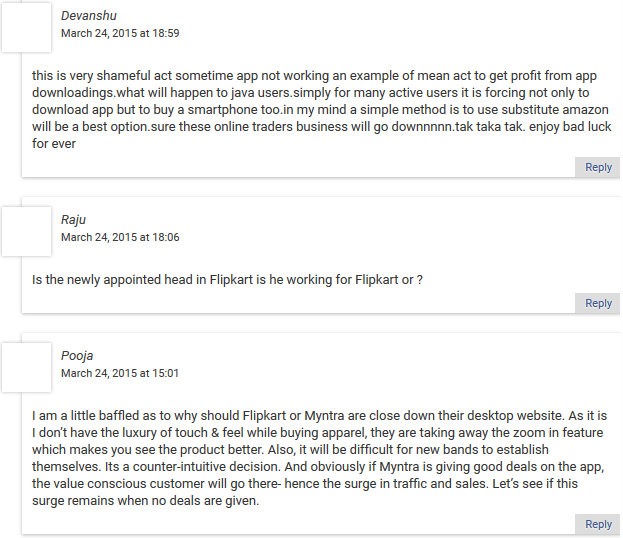Click the 18:06 timestamp on Raju's comment
This screenshot has height=538, width=623.
120,237
